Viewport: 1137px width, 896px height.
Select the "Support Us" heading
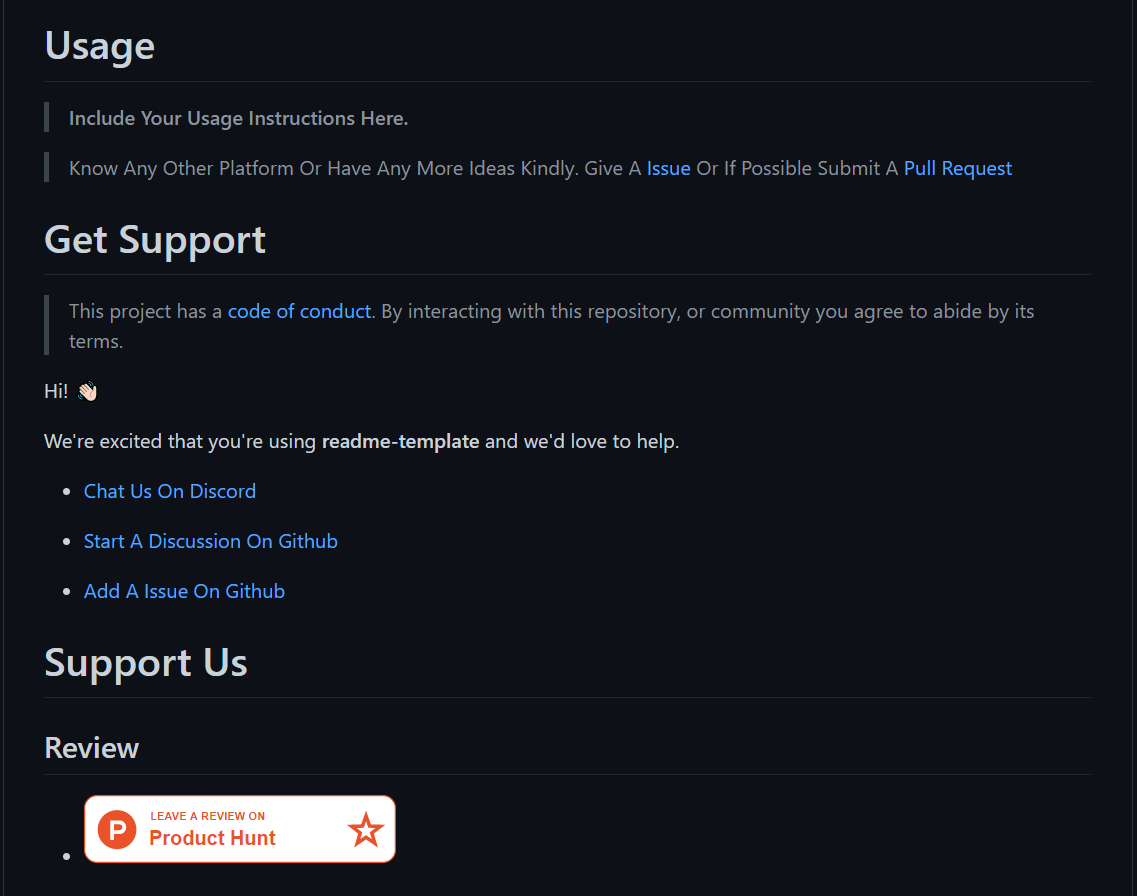(x=146, y=663)
